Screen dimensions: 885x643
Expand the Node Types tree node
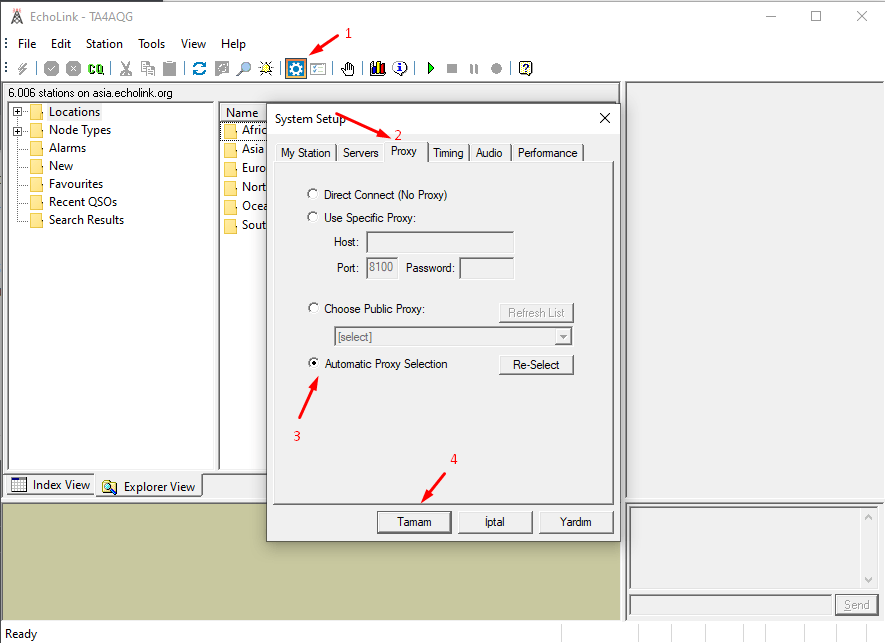pyautogui.click(x=18, y=130)
